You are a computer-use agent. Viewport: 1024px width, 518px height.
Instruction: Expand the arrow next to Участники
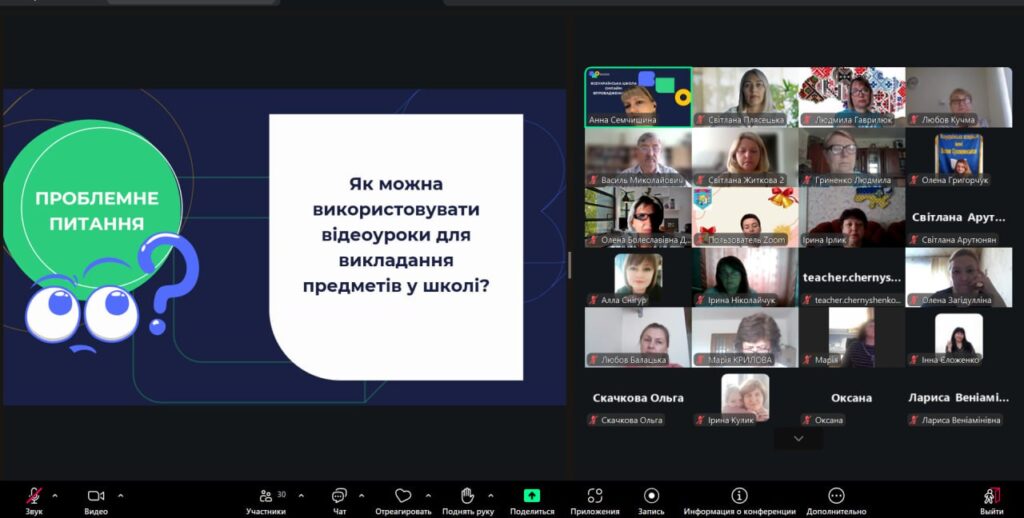[x=301, y=495]
